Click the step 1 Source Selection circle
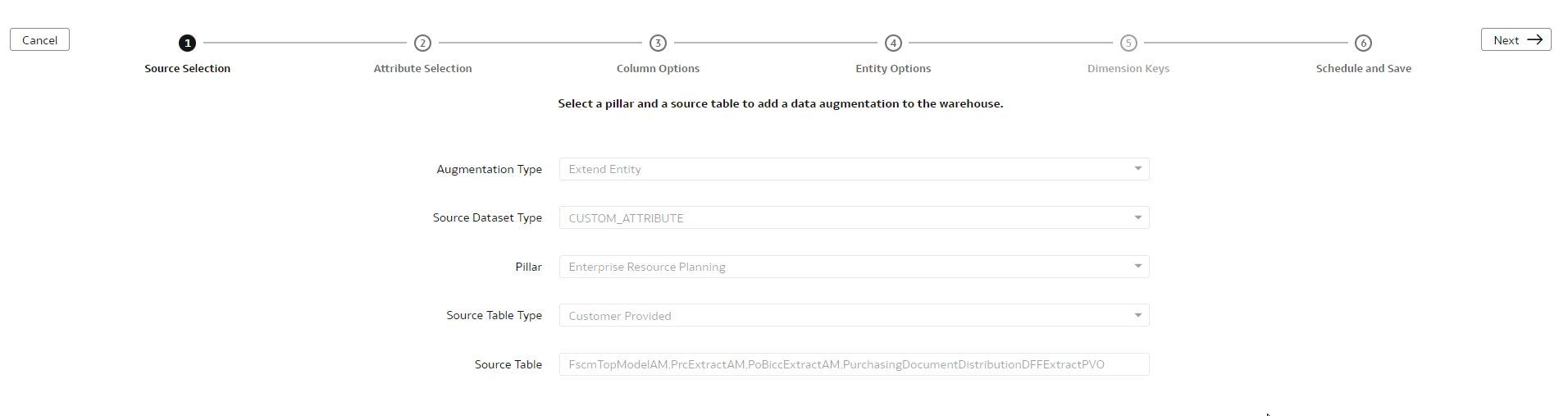The height and width of the screenshot is (416, 1568). (x=187, y=43)
